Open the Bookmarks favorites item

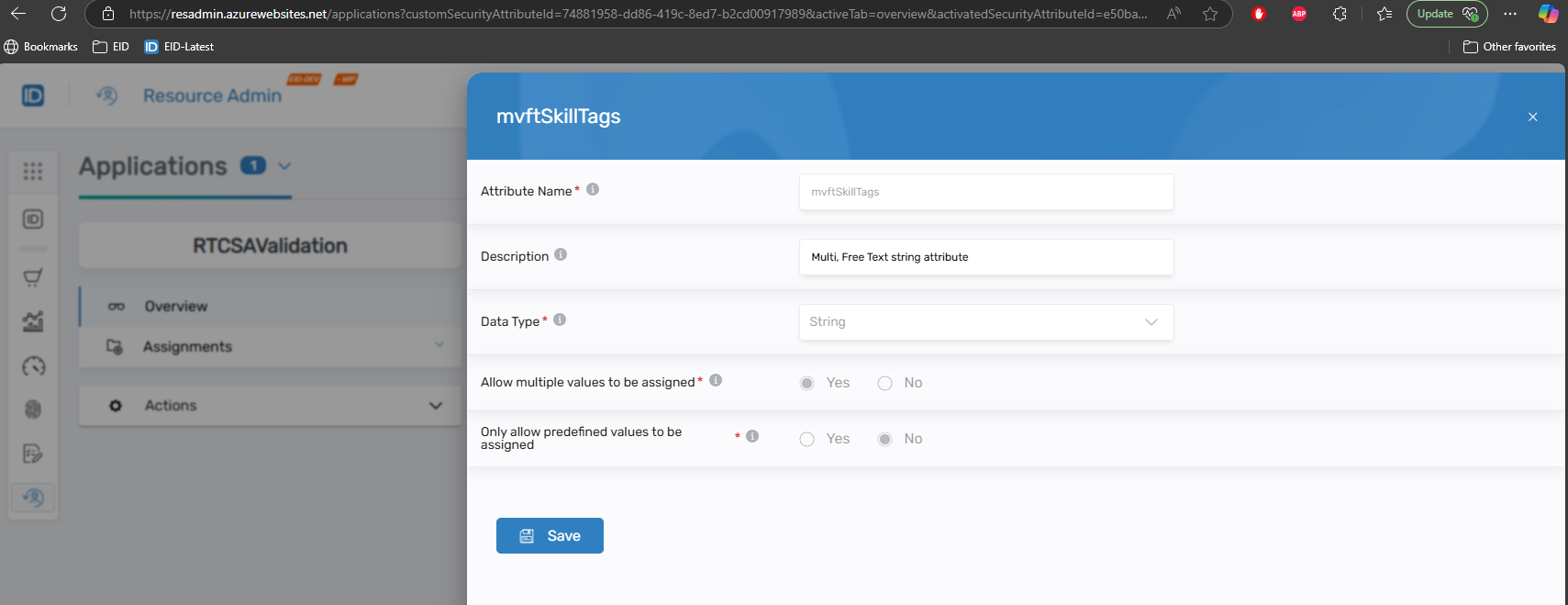tap(41, 47)
